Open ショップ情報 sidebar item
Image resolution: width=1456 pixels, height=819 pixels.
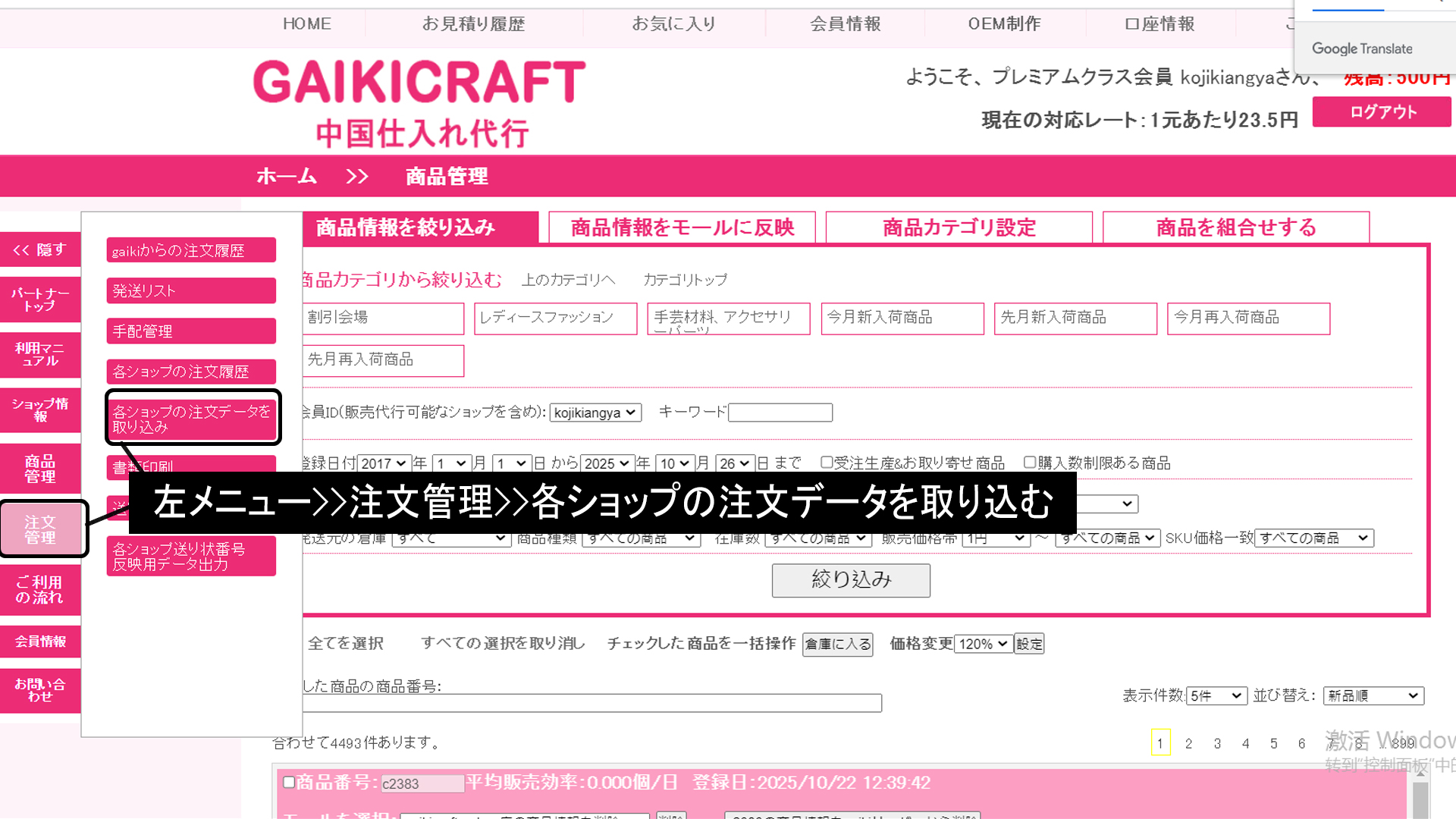tap(40, 409)
